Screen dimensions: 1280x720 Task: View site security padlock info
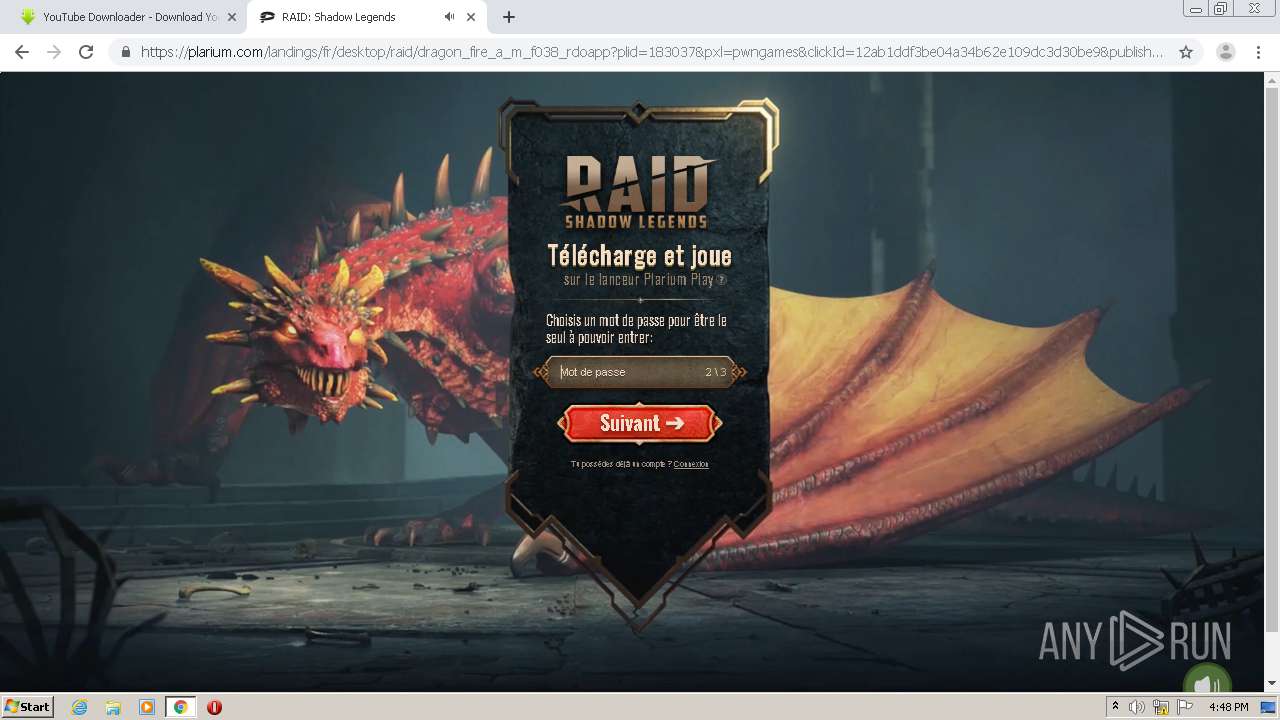[x=126, y=52]
